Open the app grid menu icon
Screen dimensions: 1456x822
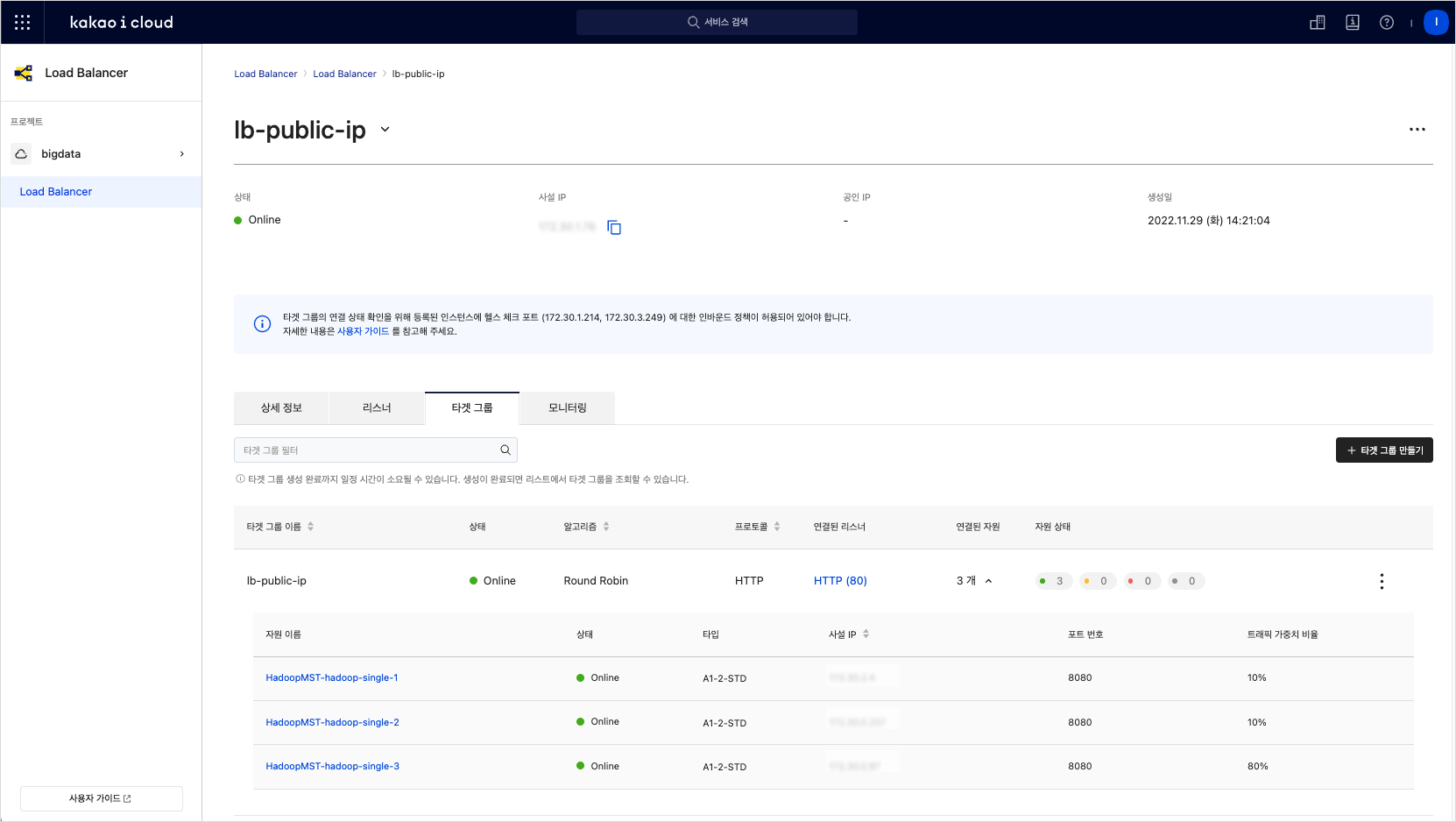[x=23, y=22]
